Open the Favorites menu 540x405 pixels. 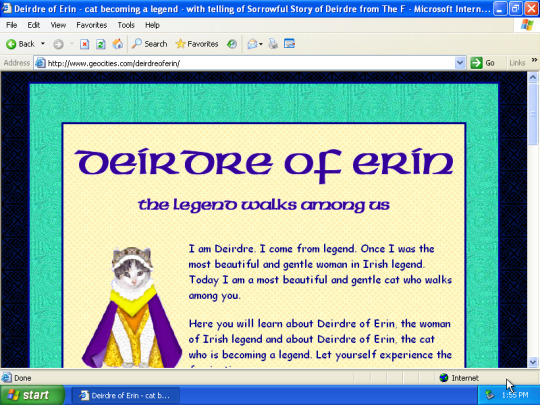(x=92, y=25)
